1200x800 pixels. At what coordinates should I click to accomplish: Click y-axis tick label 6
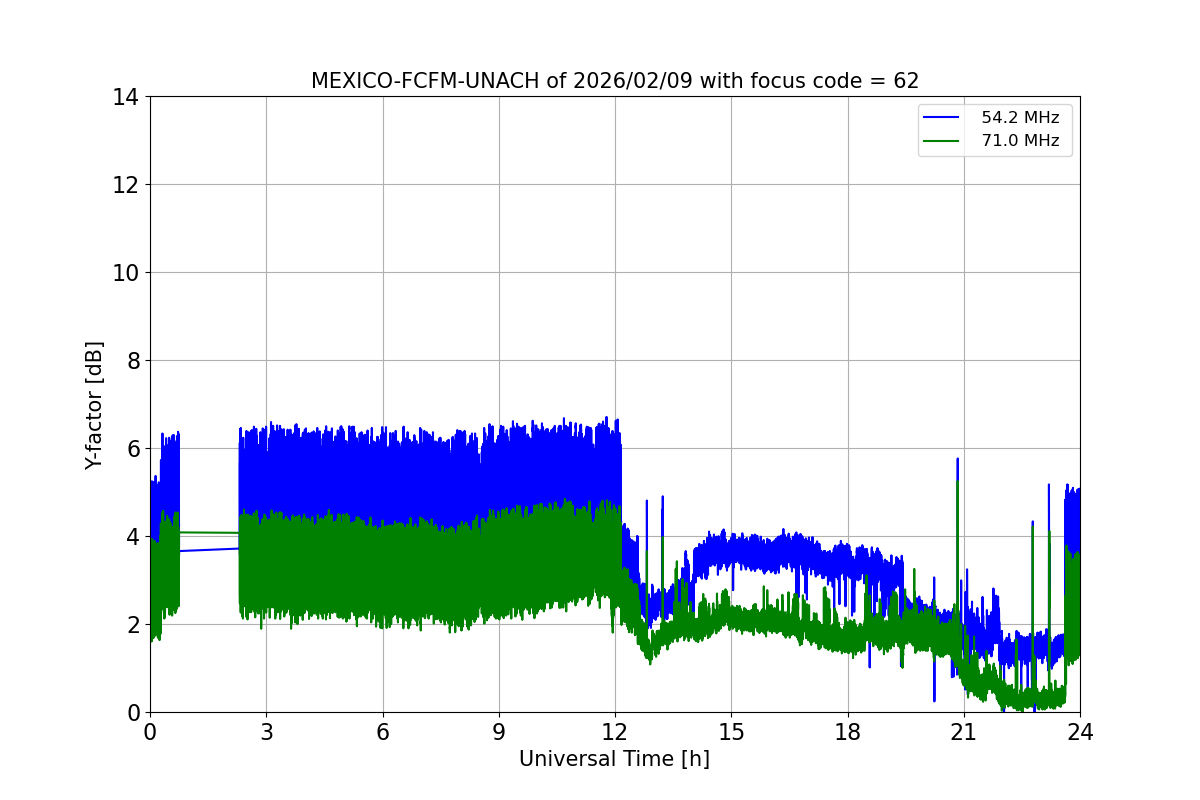[x=132, y=449]
